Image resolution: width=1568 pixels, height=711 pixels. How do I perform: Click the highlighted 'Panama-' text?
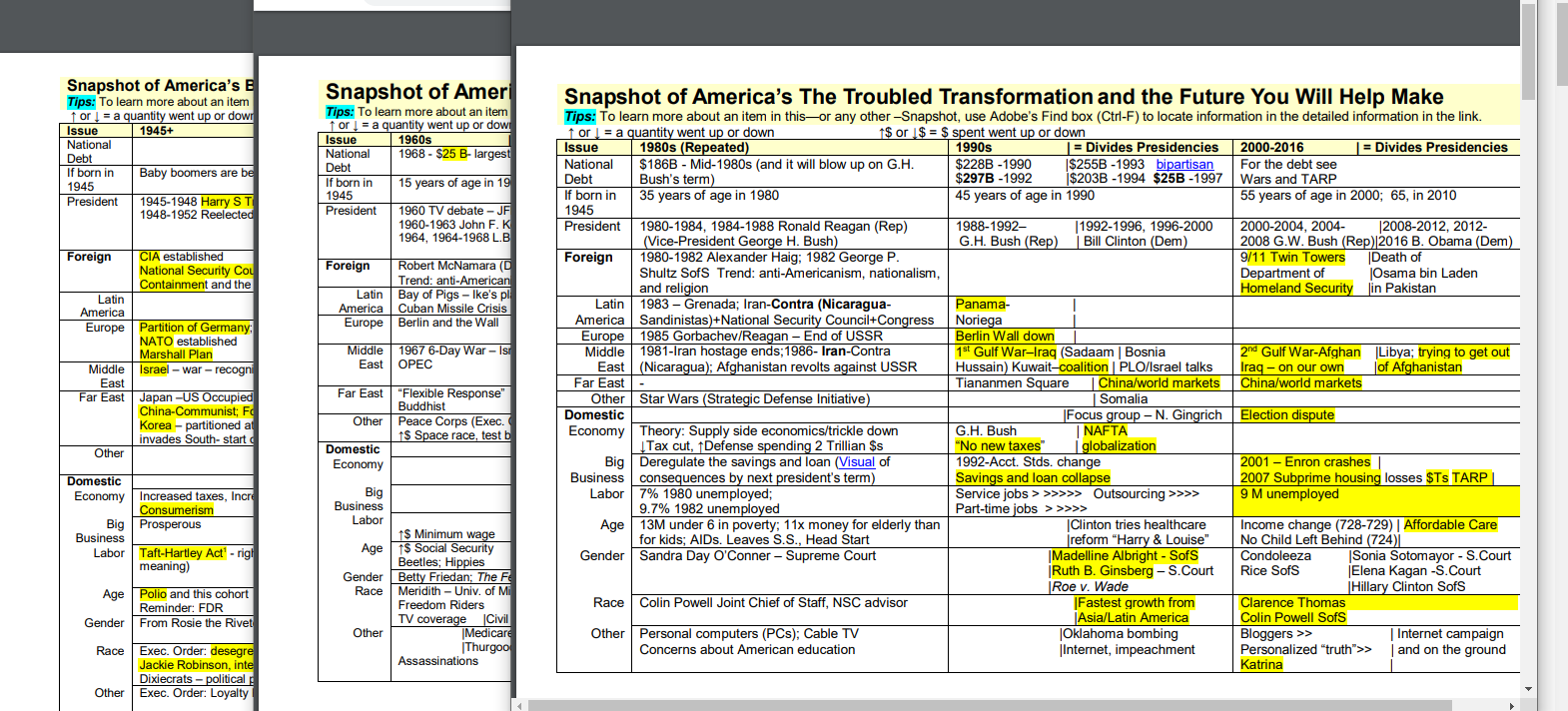coord(983,304)
